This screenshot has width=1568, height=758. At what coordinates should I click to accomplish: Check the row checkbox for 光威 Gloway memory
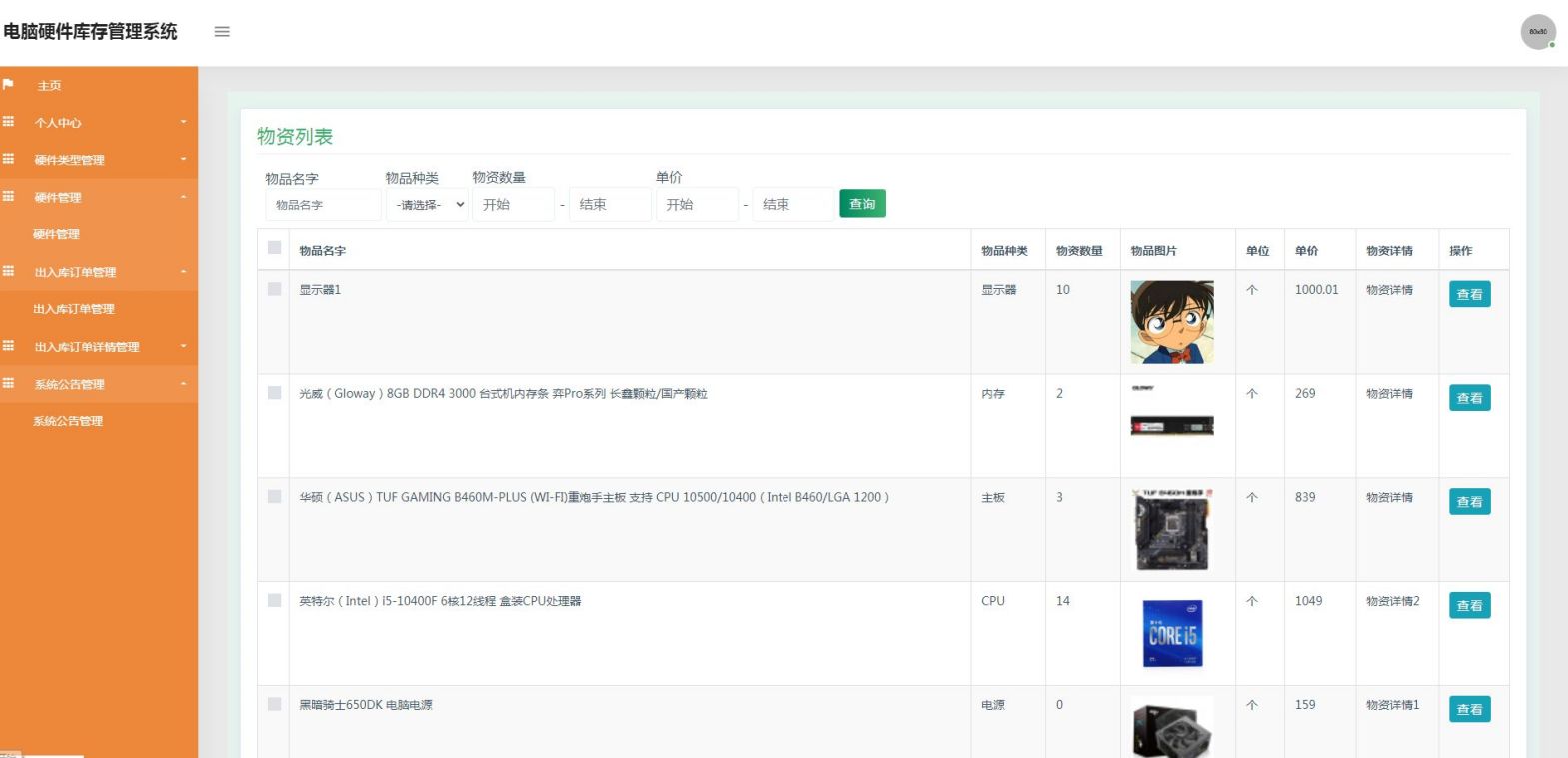[275, 393]
